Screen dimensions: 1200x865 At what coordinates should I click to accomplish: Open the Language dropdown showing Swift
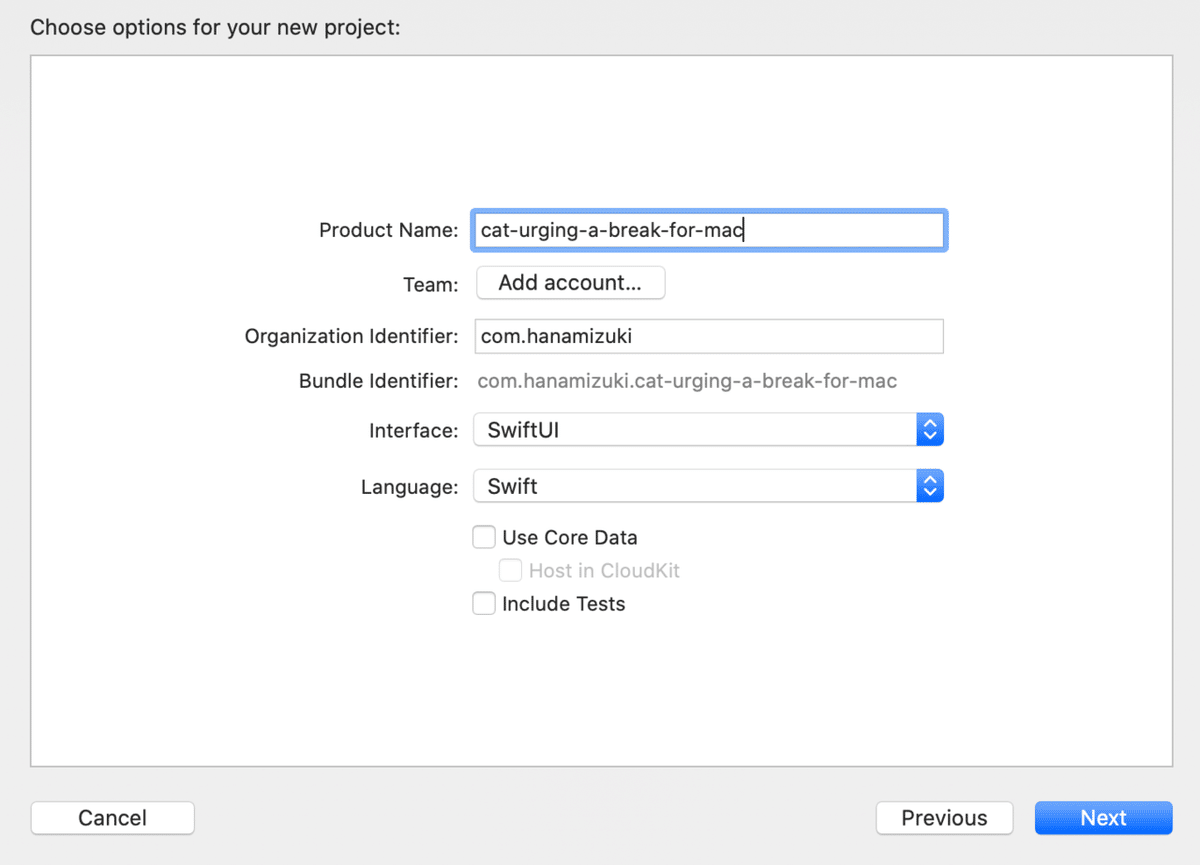pyautogui.click(x=695, y=487)
